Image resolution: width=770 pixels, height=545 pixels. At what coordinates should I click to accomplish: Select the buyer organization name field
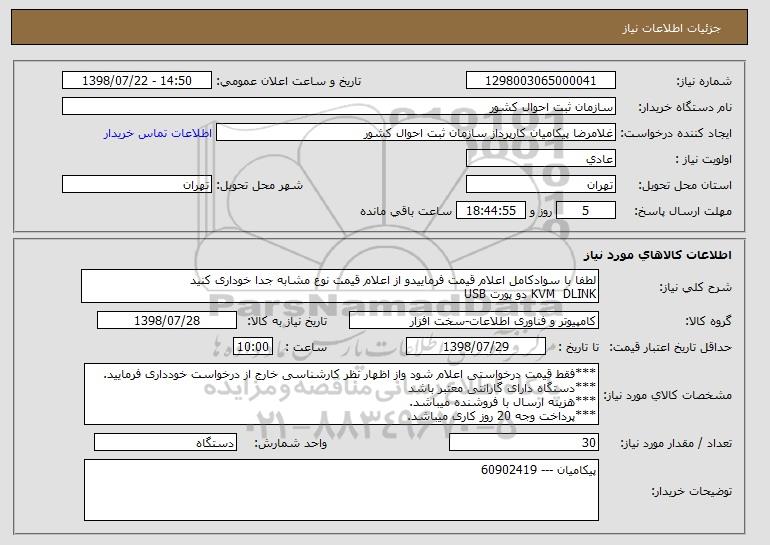pos(339,107)
